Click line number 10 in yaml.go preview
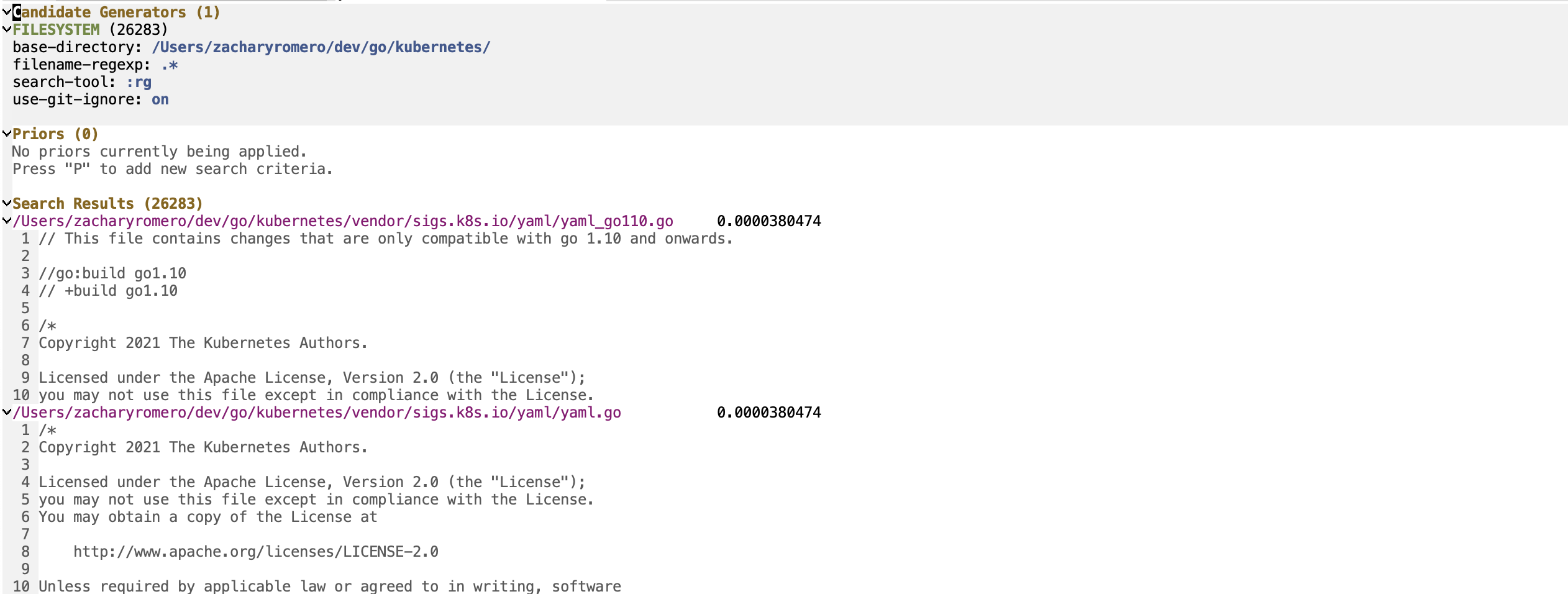The image size is (1568, 594). point(22,586)
